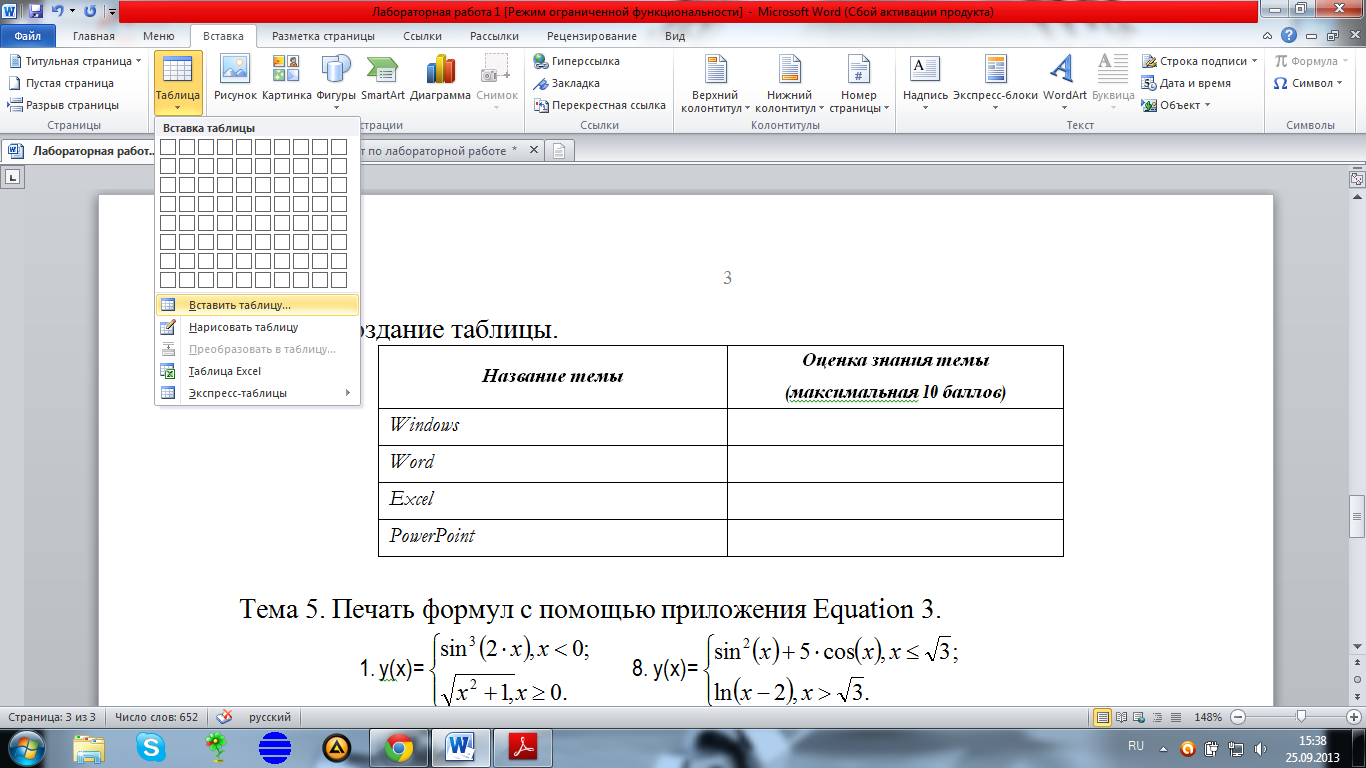Select Таблица Excel in the table menu
The height and width of the screenshot is (768, 1366).
(x=257, y=371)
